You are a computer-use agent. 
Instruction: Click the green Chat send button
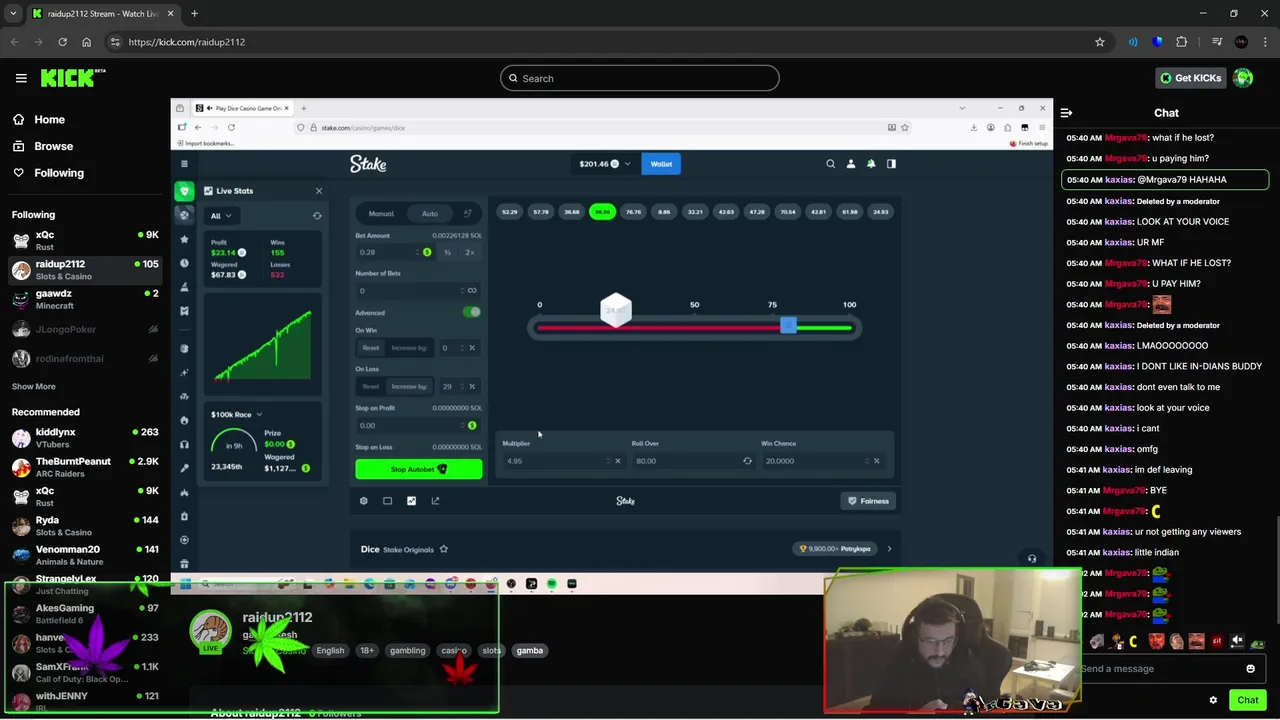(1247, 700)
